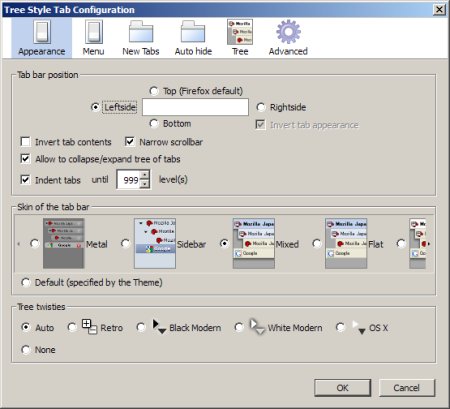The image size is (450, 409).
Task: Decrease indent level with down arrow
Action: [x=145, y=184]
